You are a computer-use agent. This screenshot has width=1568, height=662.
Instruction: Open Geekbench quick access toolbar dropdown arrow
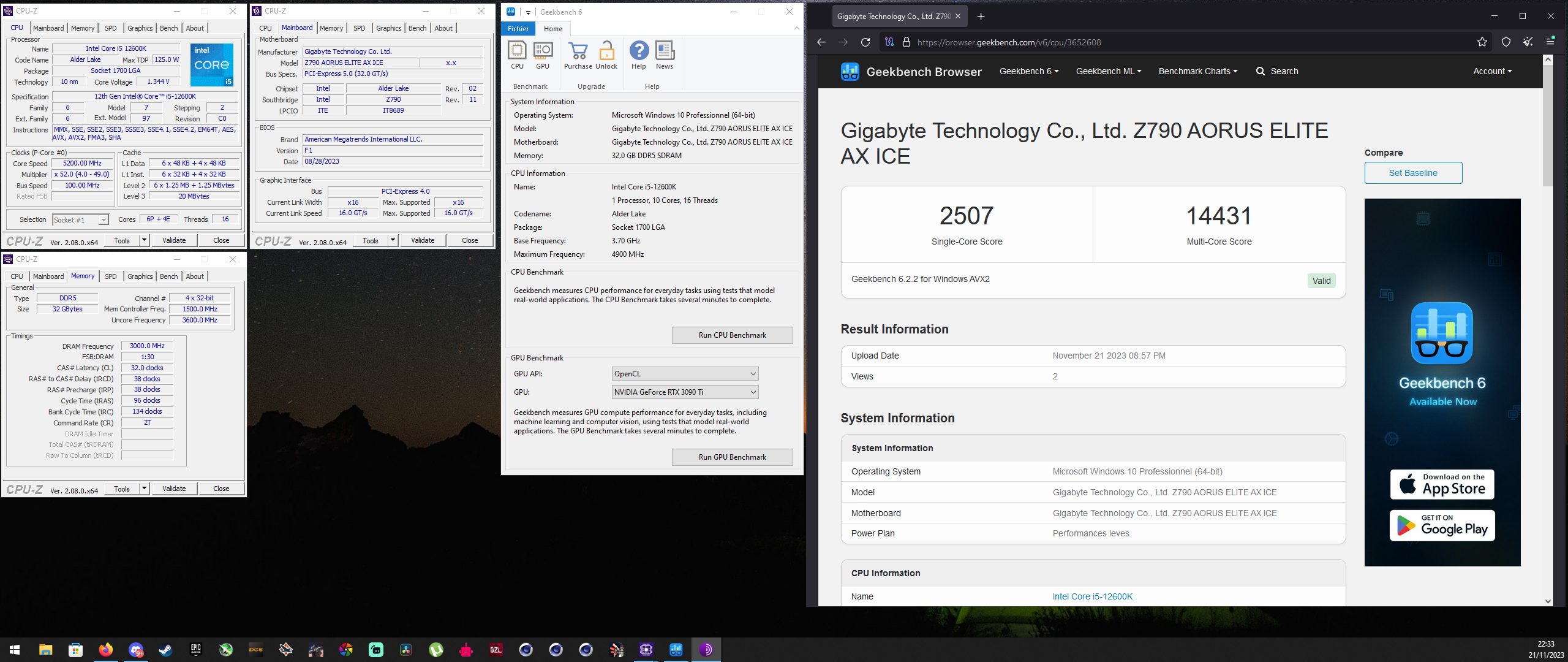click(x=528, y=12)
